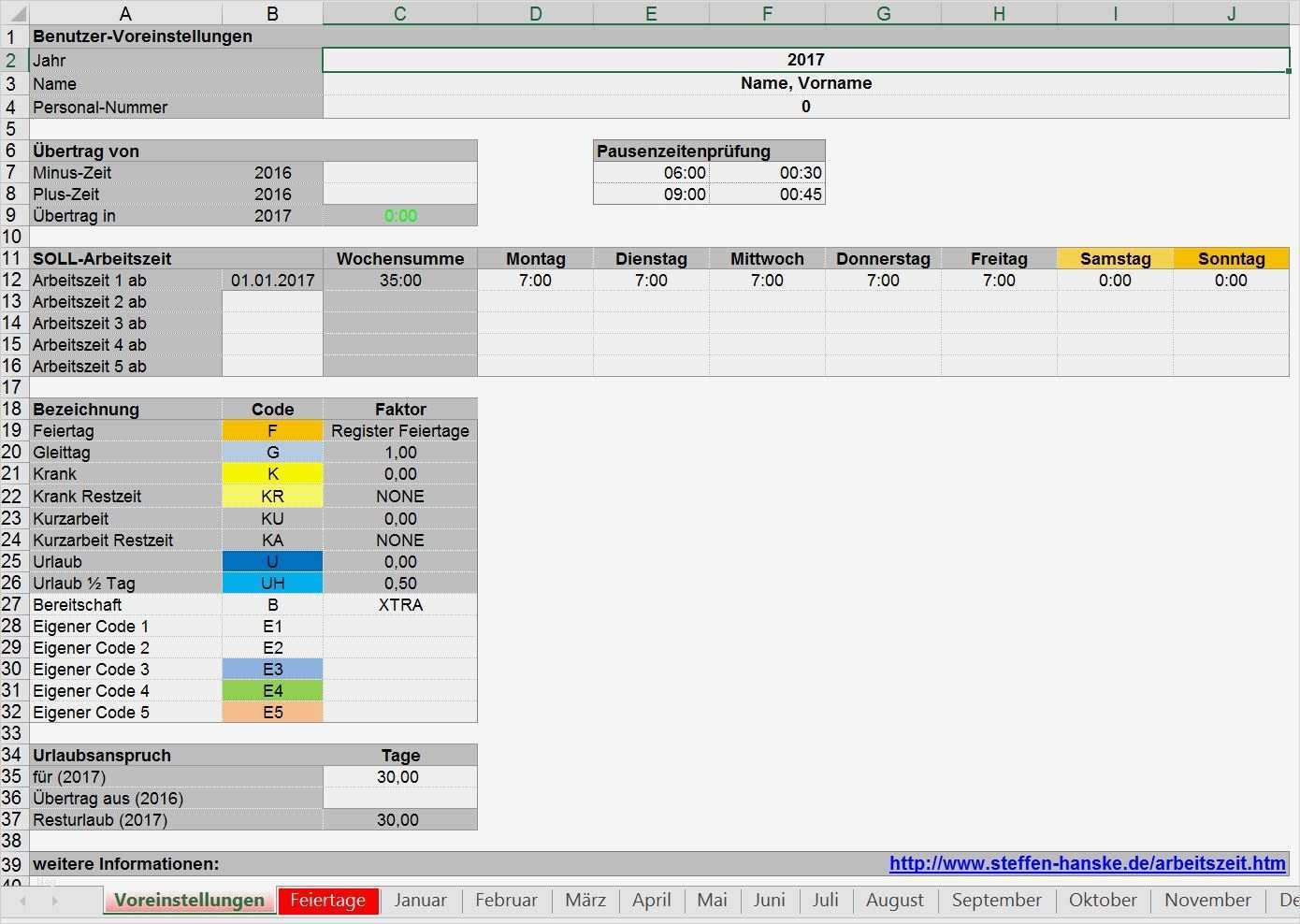Image resolution: width=1300 pixels, height=924 pixels.
Task: Click the Wochensumme value 35:00
Action: point(399,280)
